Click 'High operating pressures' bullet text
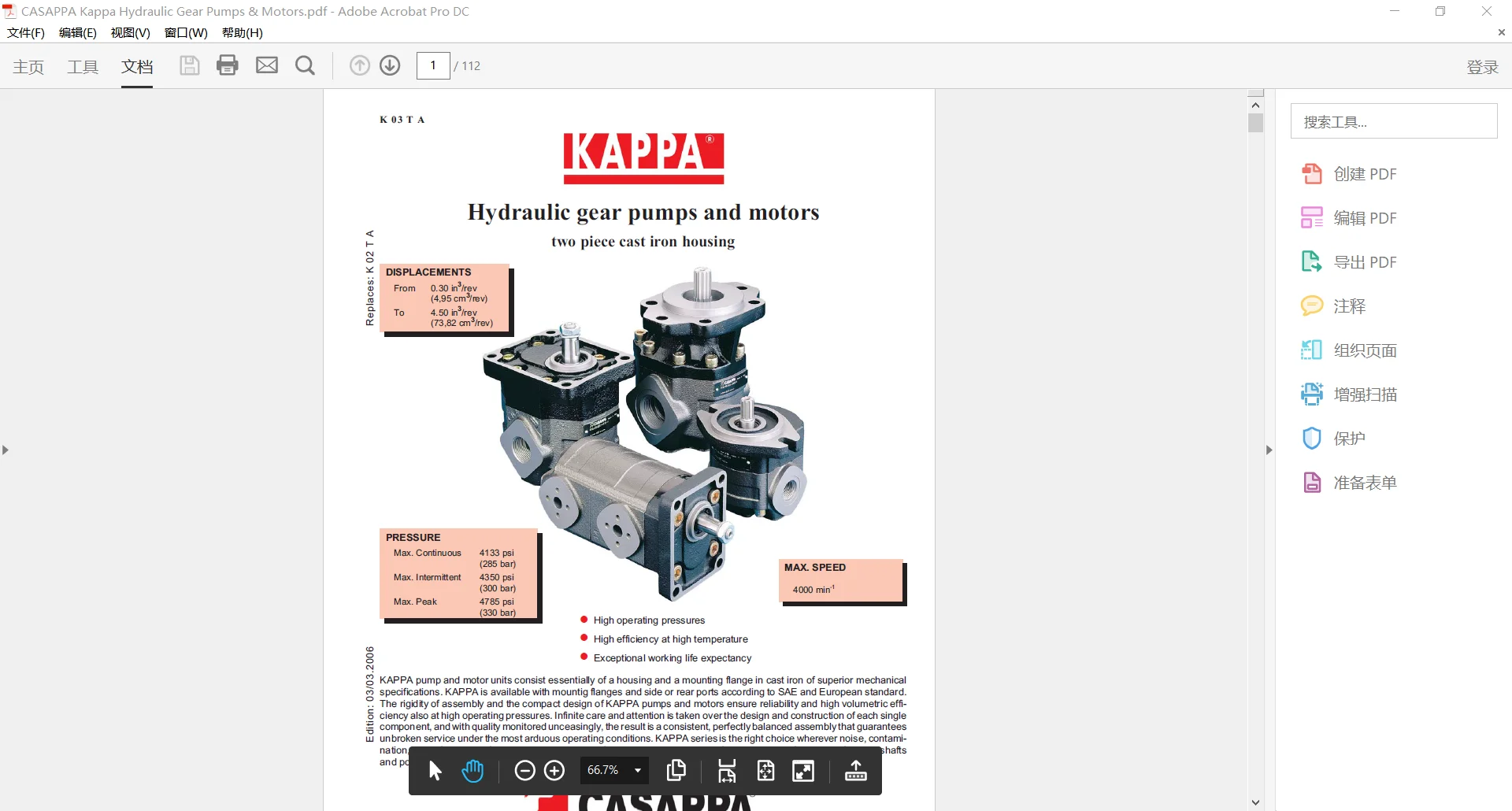 click(649, 620)
